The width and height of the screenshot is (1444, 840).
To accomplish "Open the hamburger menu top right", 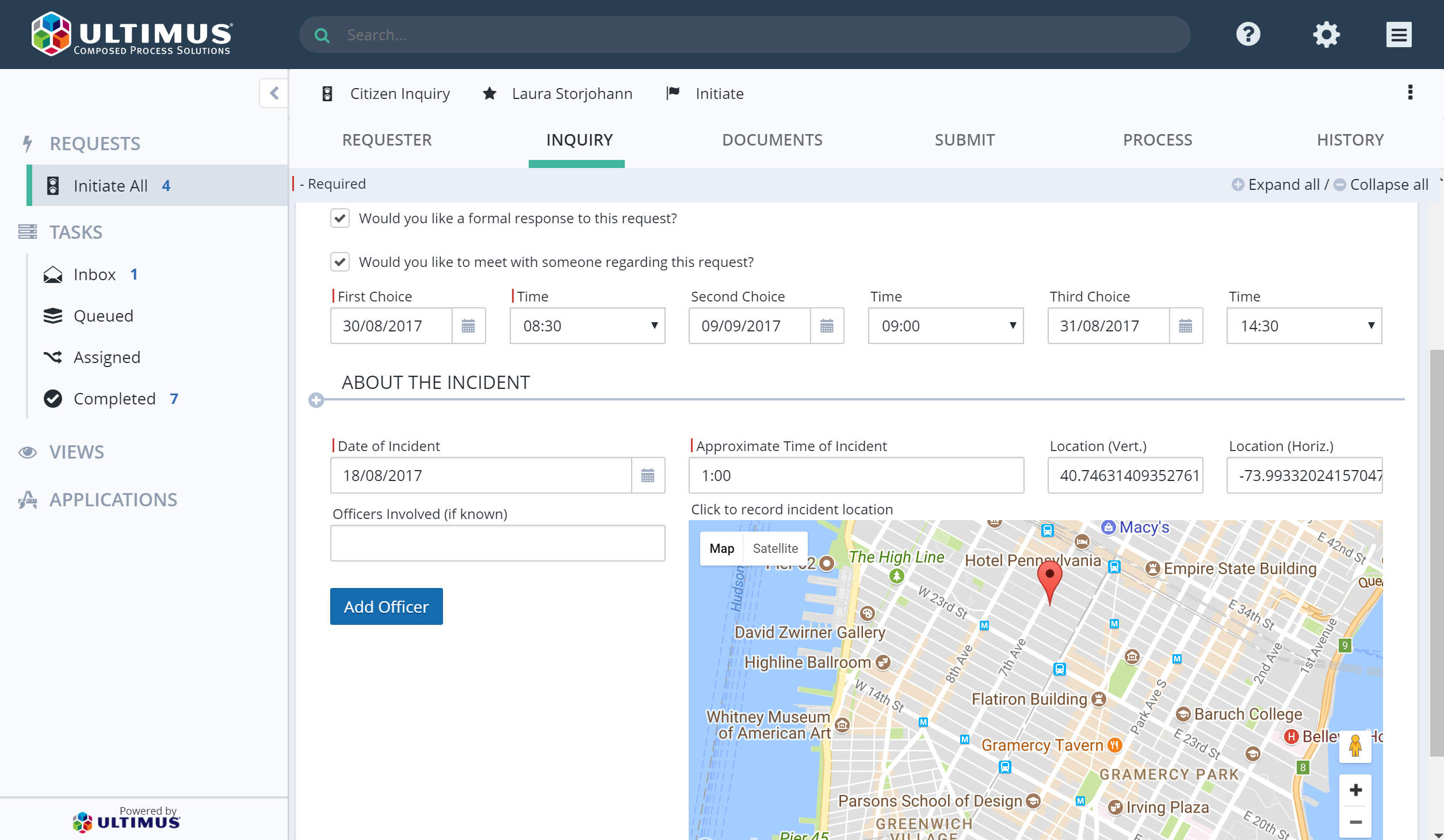I will pos(1399,35).
